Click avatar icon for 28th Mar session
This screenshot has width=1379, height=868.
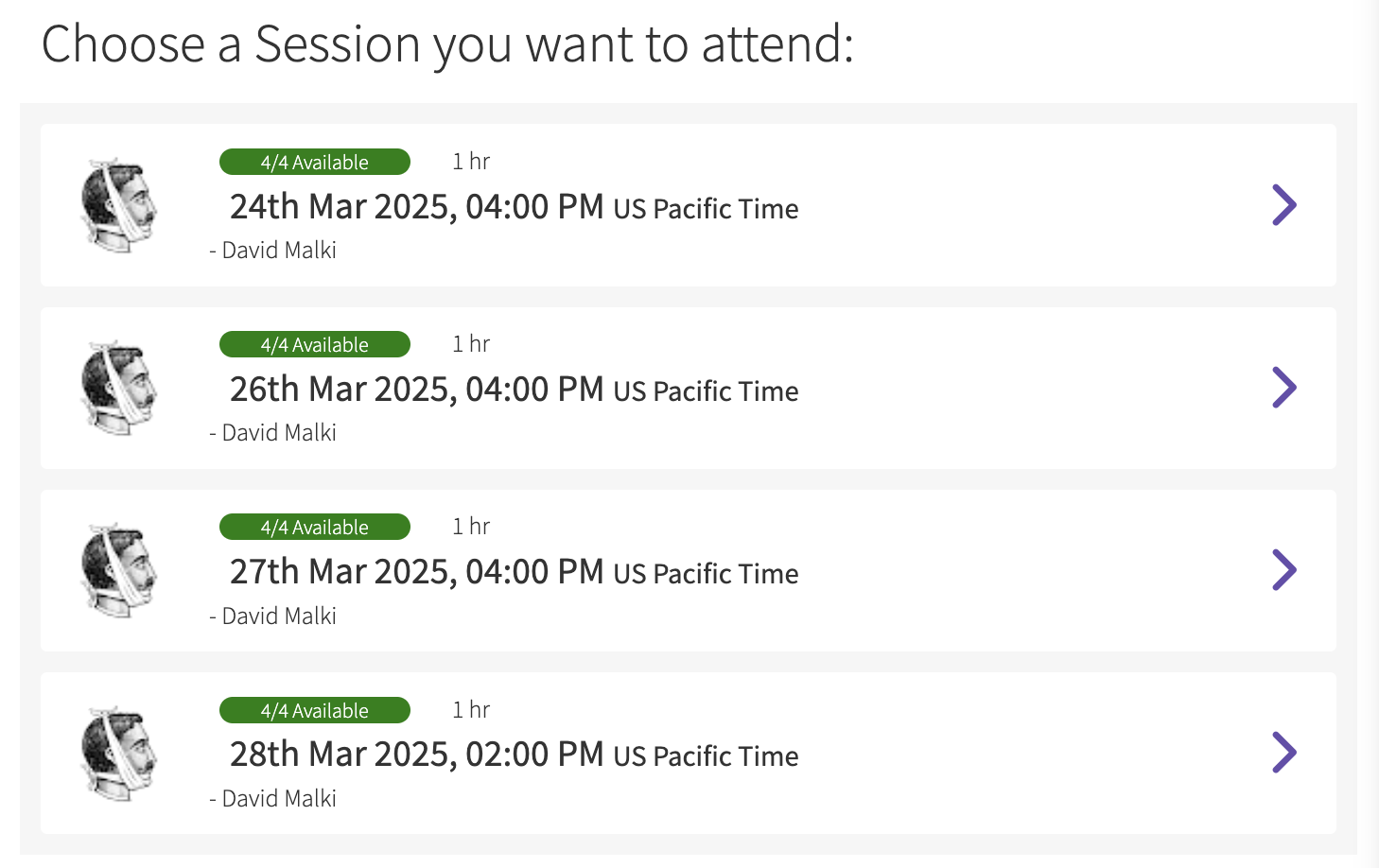pos(118,754)
